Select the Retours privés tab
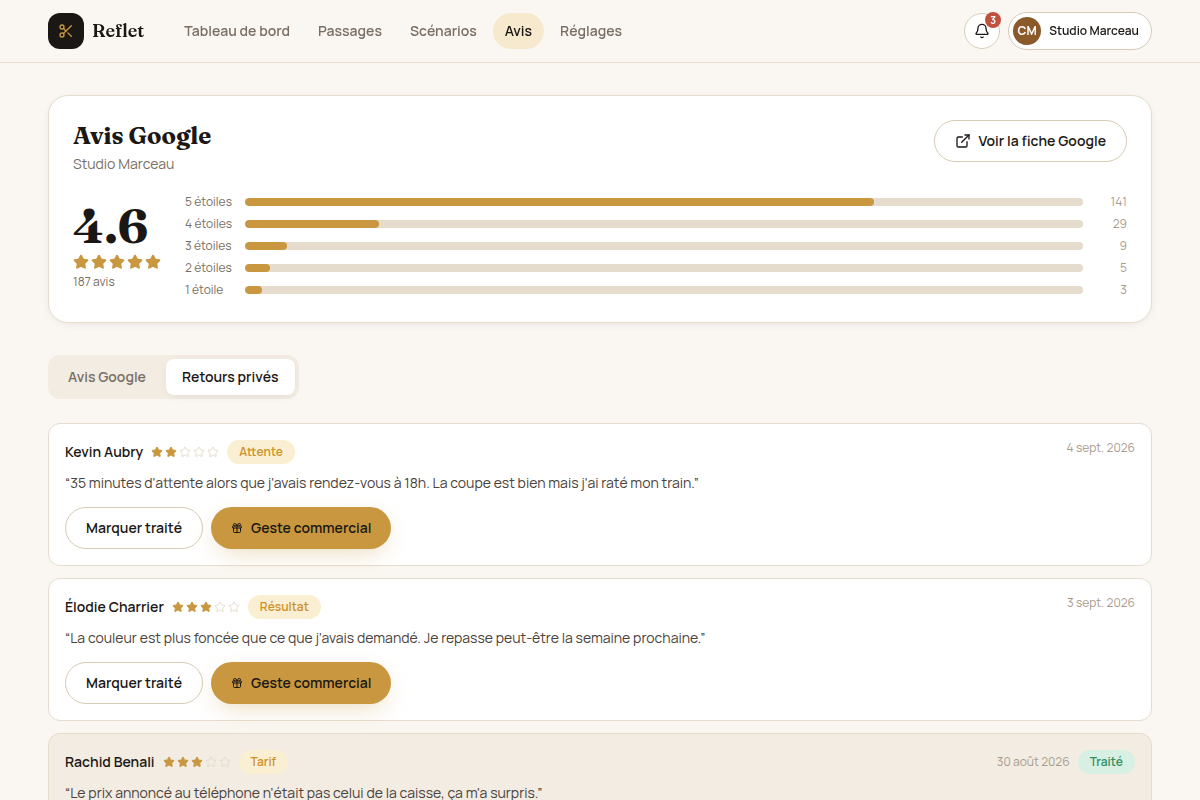This screenshot has width=1200, height=800. tap(230, 377)
